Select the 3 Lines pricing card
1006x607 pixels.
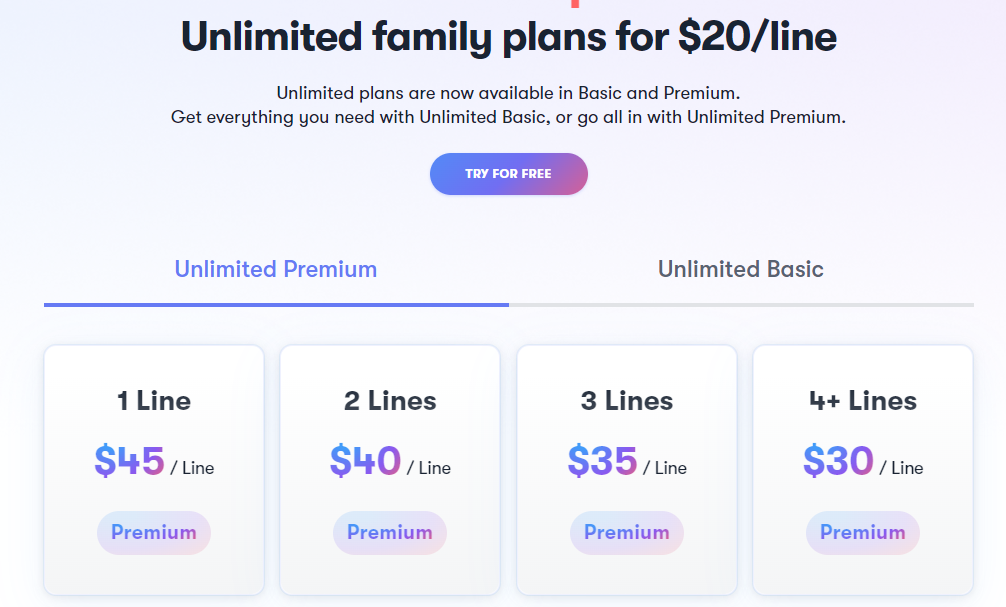point(626,470)
